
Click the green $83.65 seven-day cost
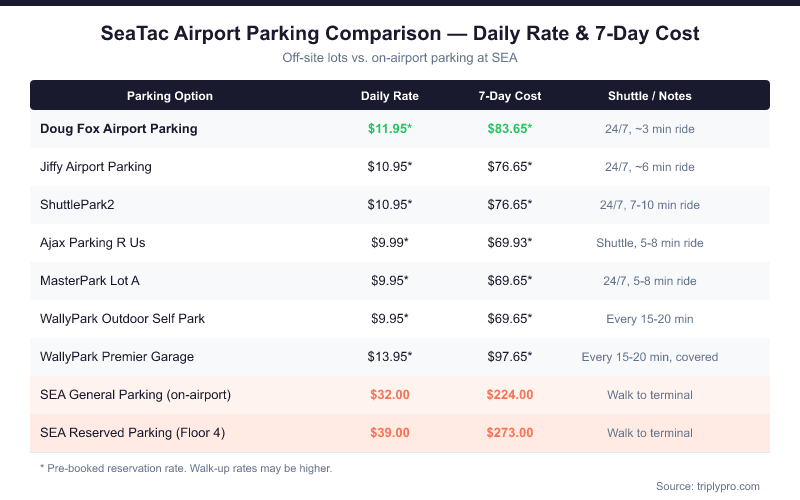(x=510, y=128)
